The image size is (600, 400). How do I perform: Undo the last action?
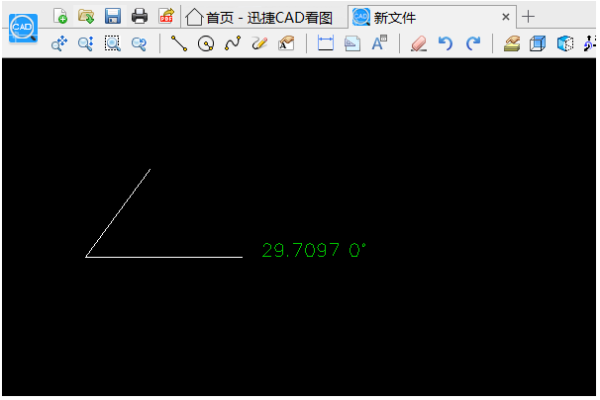point(446,44)
